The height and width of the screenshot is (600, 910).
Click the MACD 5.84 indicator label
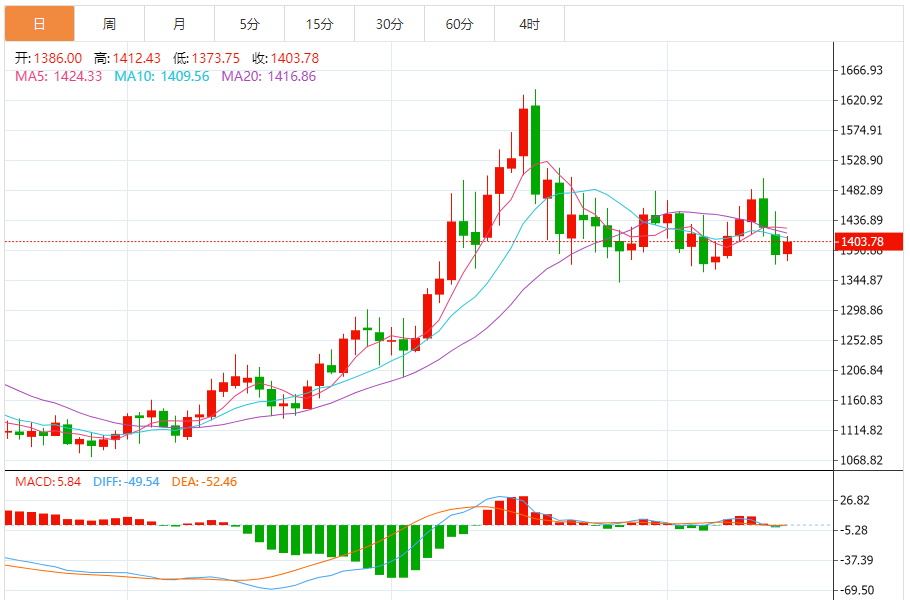pos(49,482)
